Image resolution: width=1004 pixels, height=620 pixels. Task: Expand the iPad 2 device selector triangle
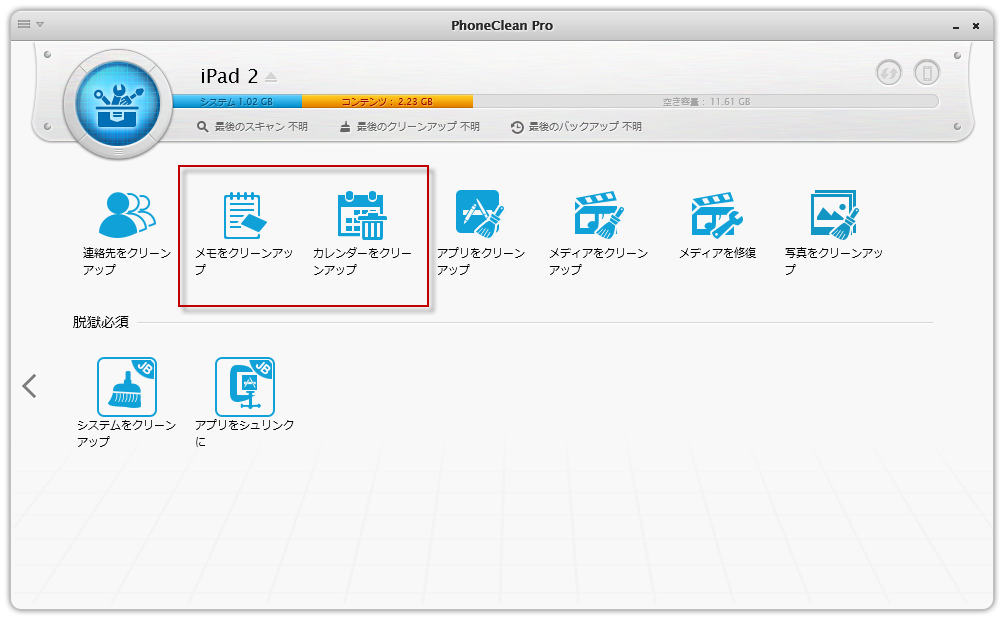tap(271, 77)
